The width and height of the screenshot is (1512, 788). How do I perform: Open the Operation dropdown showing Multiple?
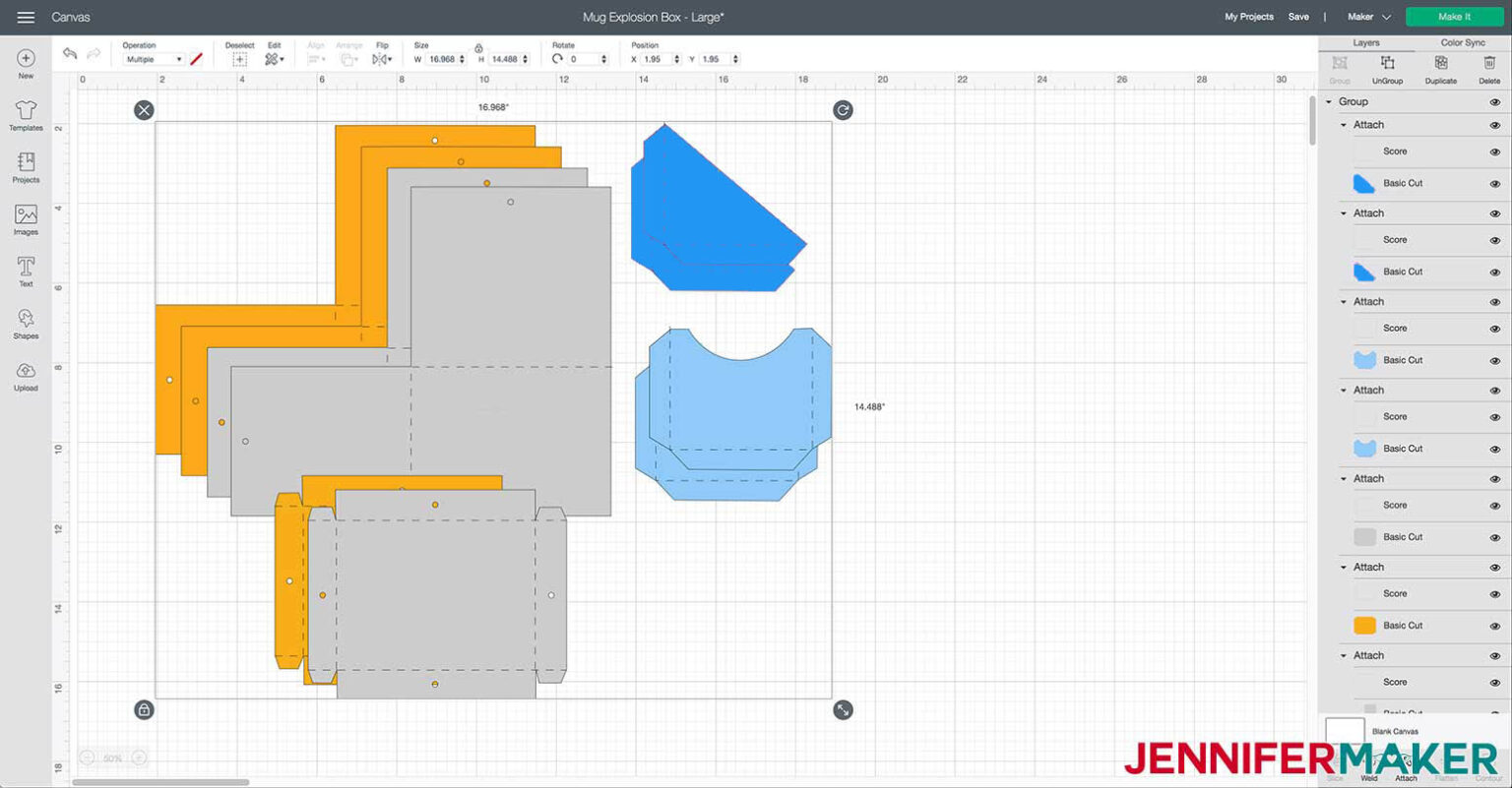point(154,59)
